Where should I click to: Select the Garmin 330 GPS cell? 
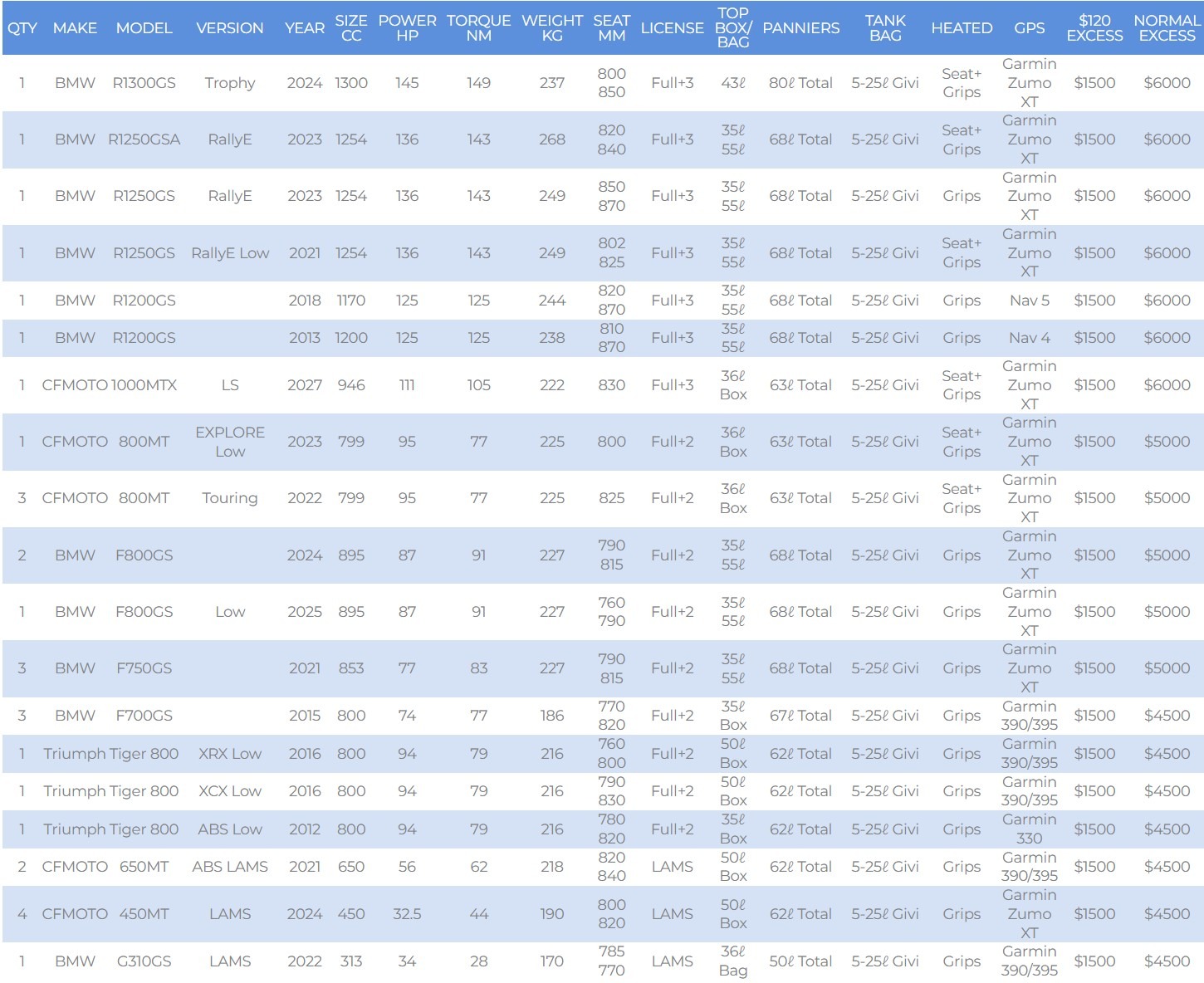tap(1030, 829)
